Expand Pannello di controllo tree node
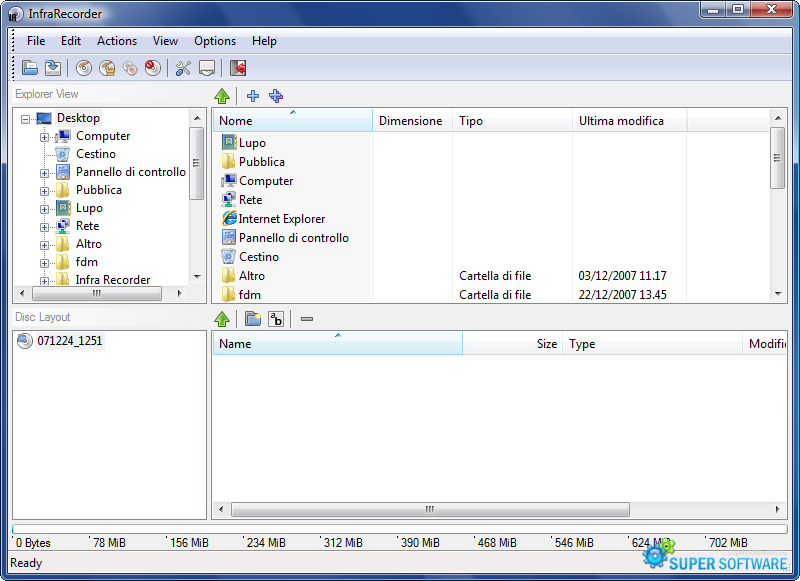The height and width of the screenshot is (581, 800). coord(44,173)
